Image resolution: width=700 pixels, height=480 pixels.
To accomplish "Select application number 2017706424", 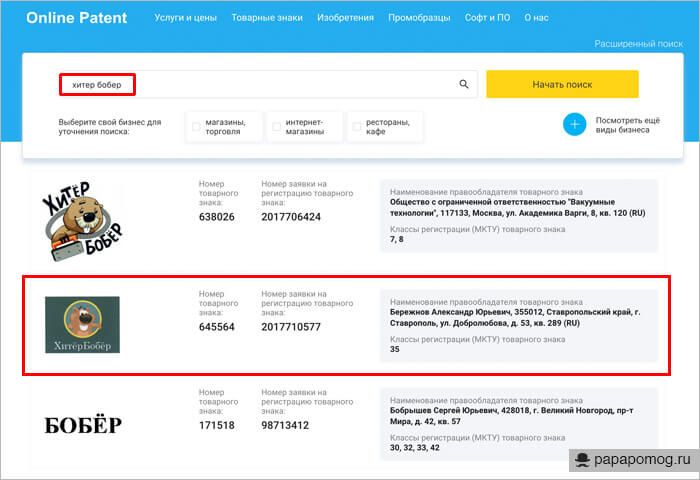I will click(291, 217).
